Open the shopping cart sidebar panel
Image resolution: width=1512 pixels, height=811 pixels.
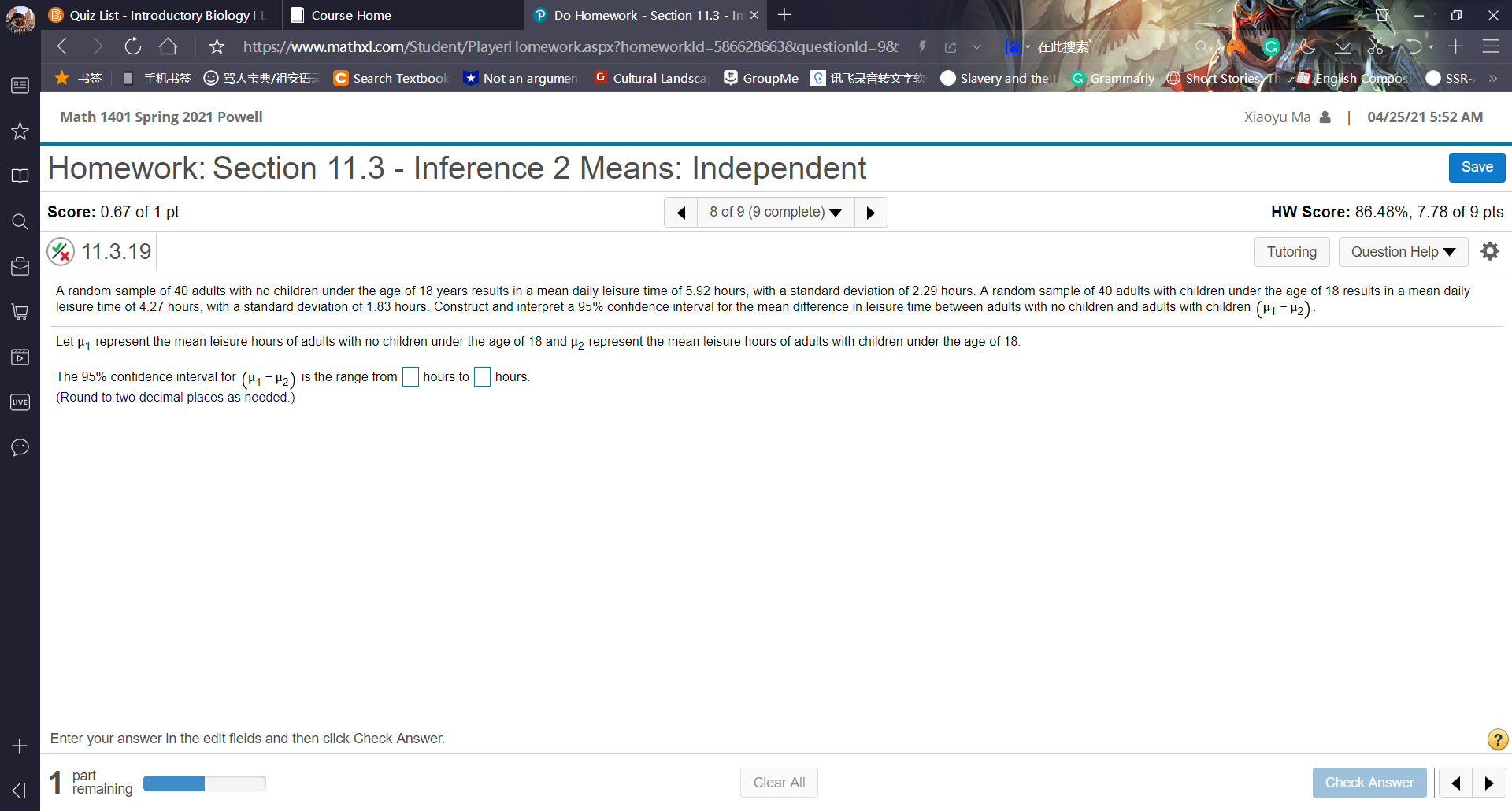click(x=20, y=312)
